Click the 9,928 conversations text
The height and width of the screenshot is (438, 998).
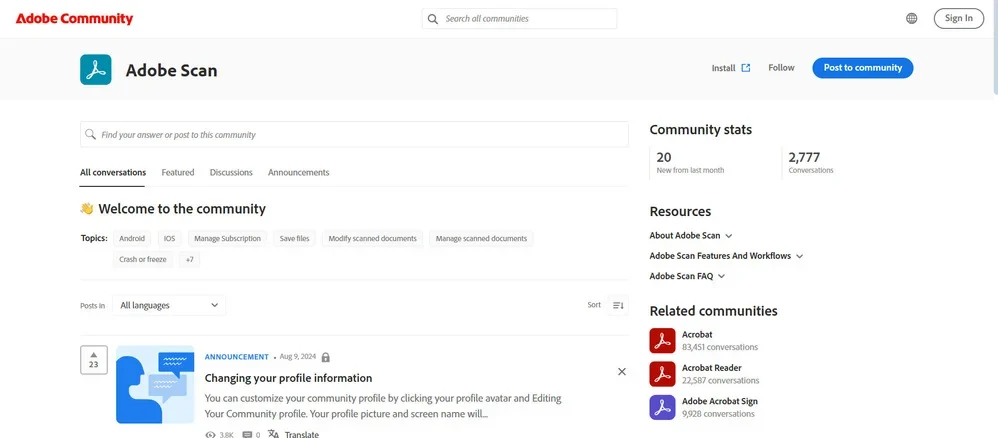(x=718, y=414)
